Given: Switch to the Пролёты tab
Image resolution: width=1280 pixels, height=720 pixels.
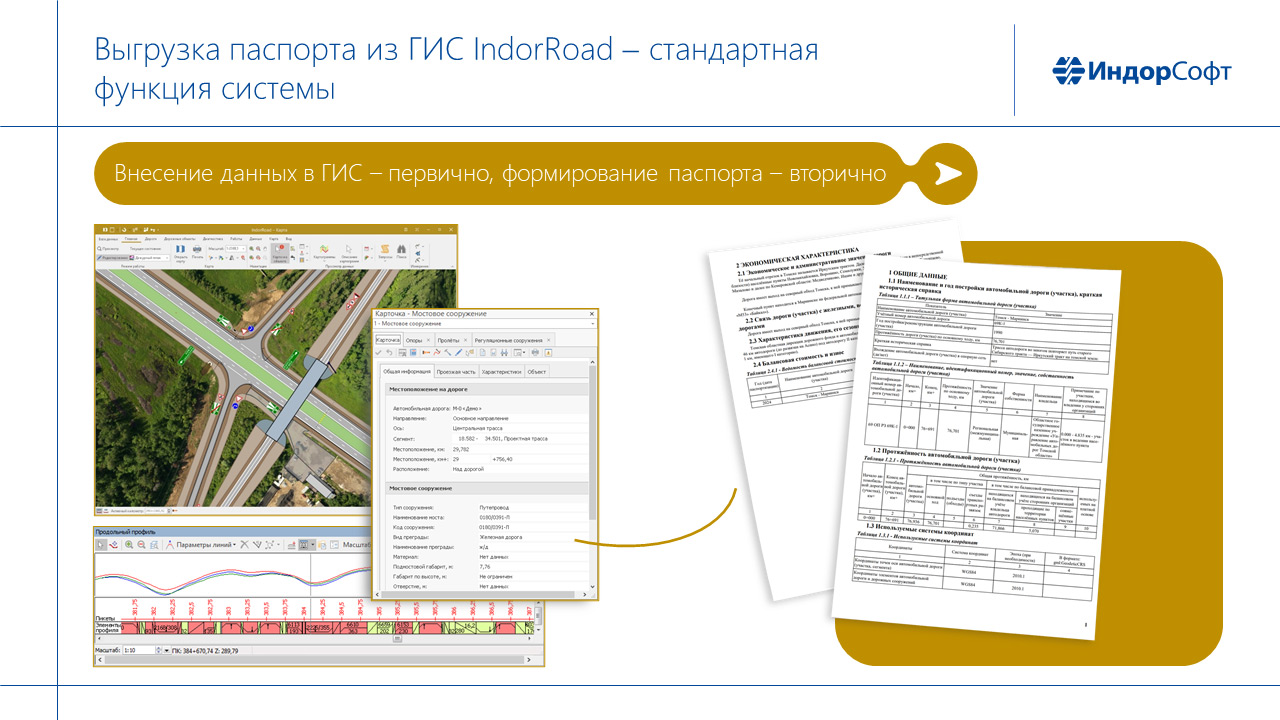Looking at the screenshot, I should 448,340.
